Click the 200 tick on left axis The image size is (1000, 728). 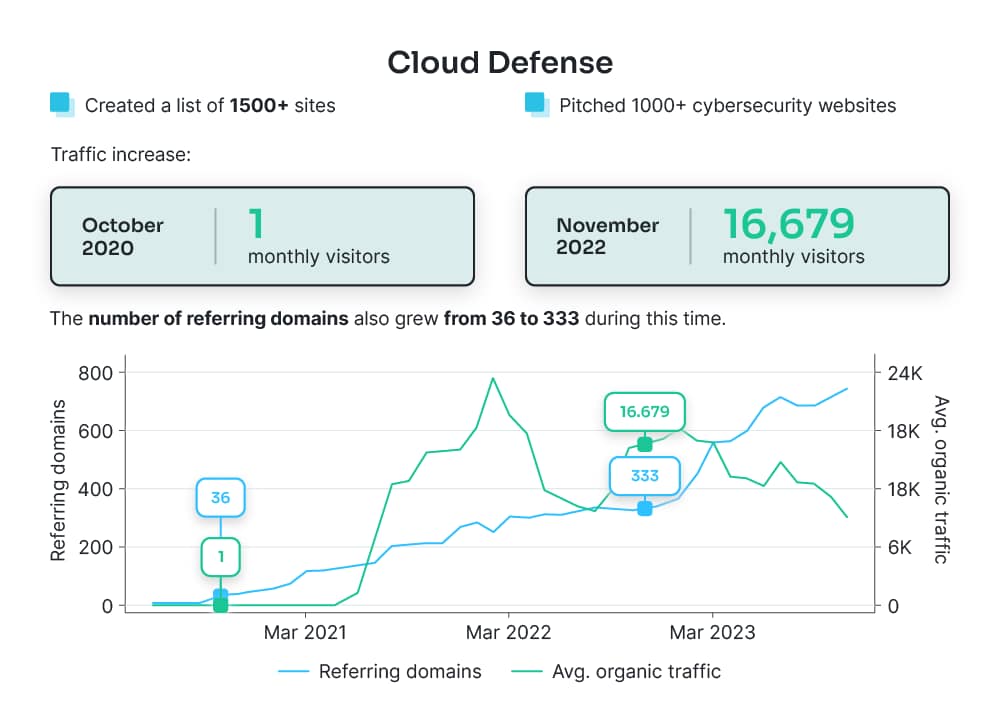pyautogui.click(x=96, y=547)
